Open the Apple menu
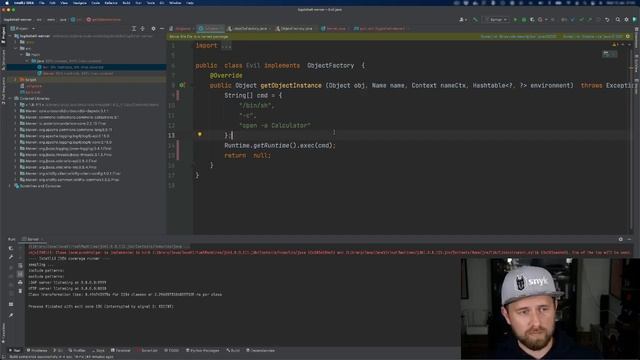The height and width of the screenshot is (360, 640). coord(7,3)
